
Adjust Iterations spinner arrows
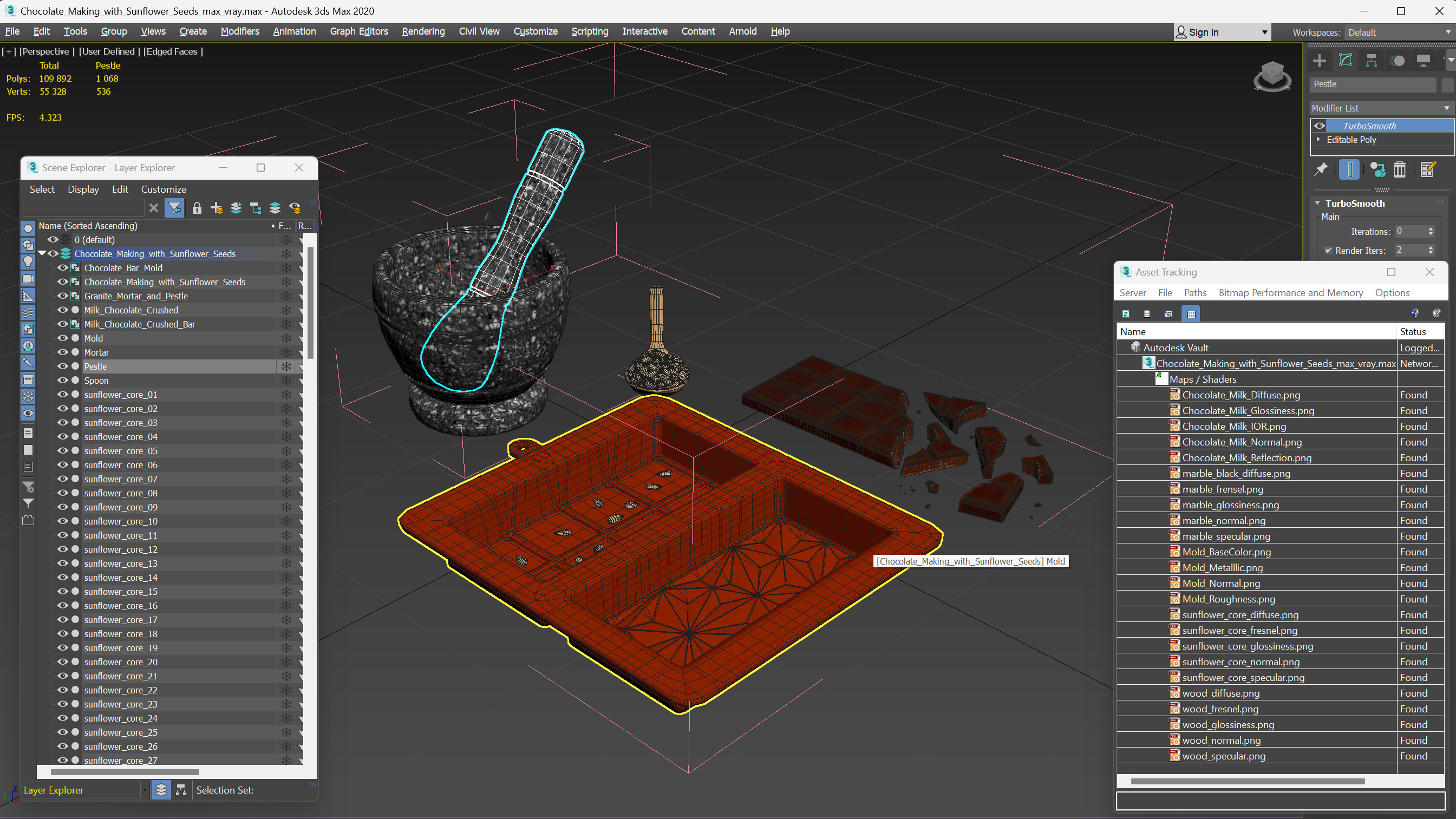(x=1431, y=231)
